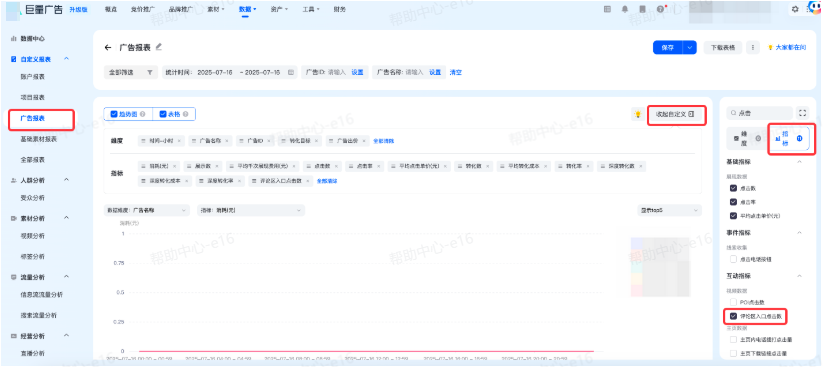The height and width of the screenshot is (367, 823).
Task: Click the 全部清除 link in 维度 row
Action: (383, 141)
